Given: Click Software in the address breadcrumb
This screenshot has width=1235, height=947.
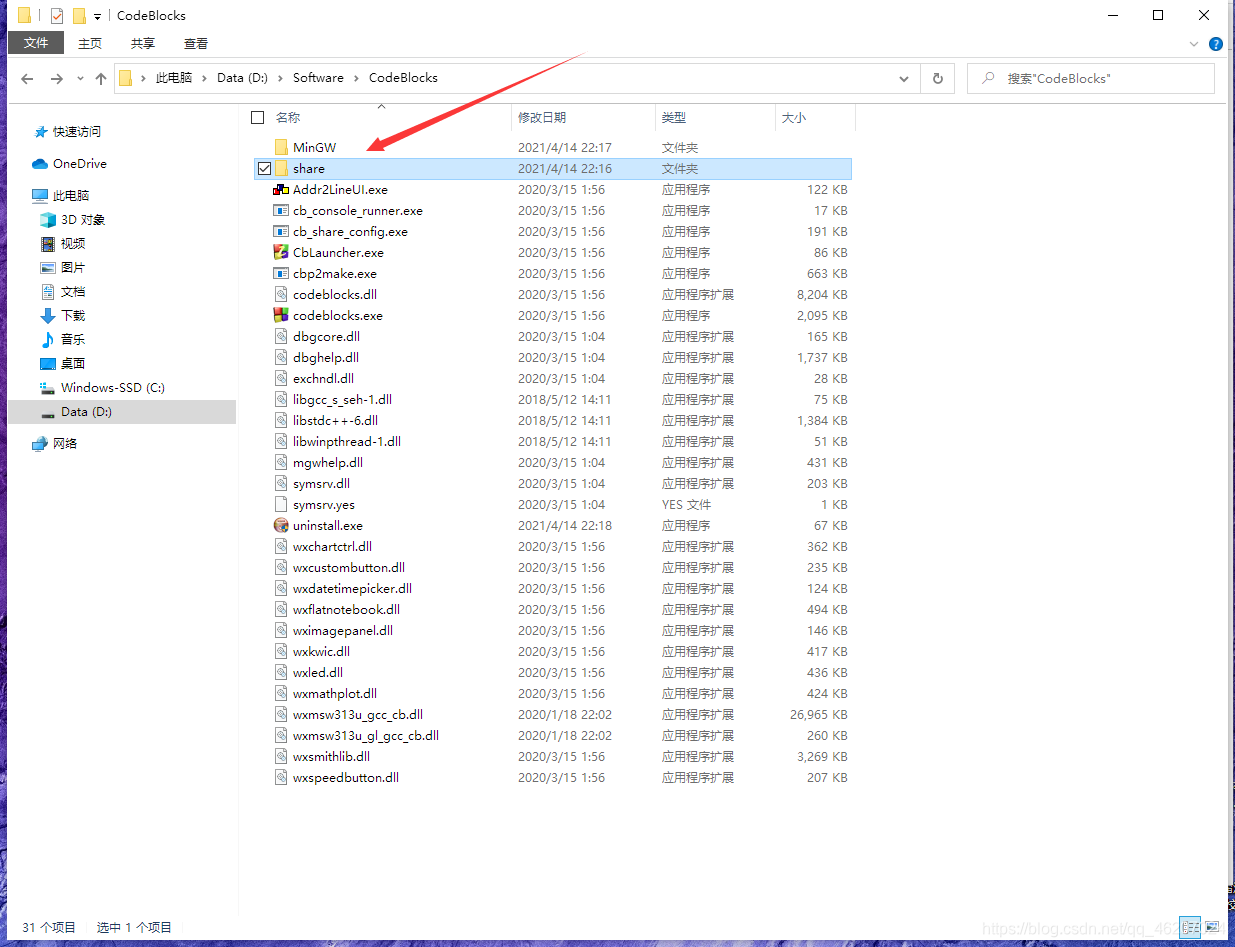Looking at the screenshot, I should (x=318, y=78).
